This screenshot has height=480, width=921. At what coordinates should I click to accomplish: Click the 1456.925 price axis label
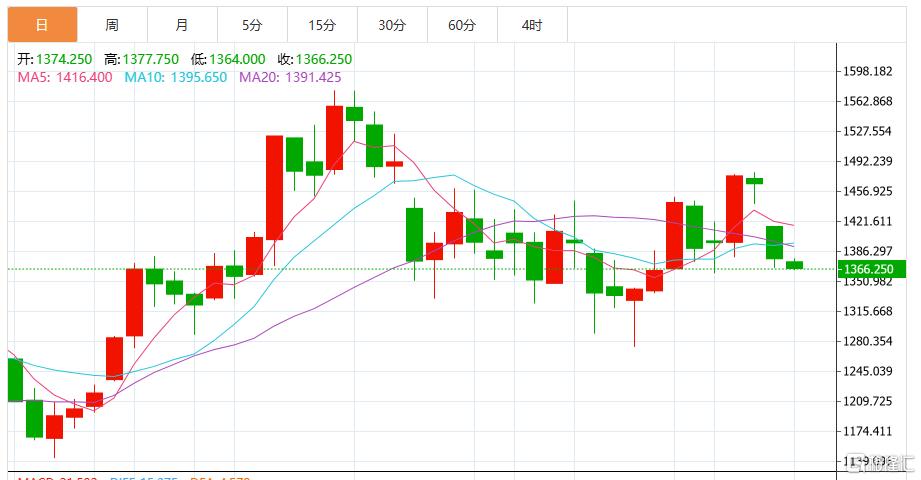coord(868,191)
